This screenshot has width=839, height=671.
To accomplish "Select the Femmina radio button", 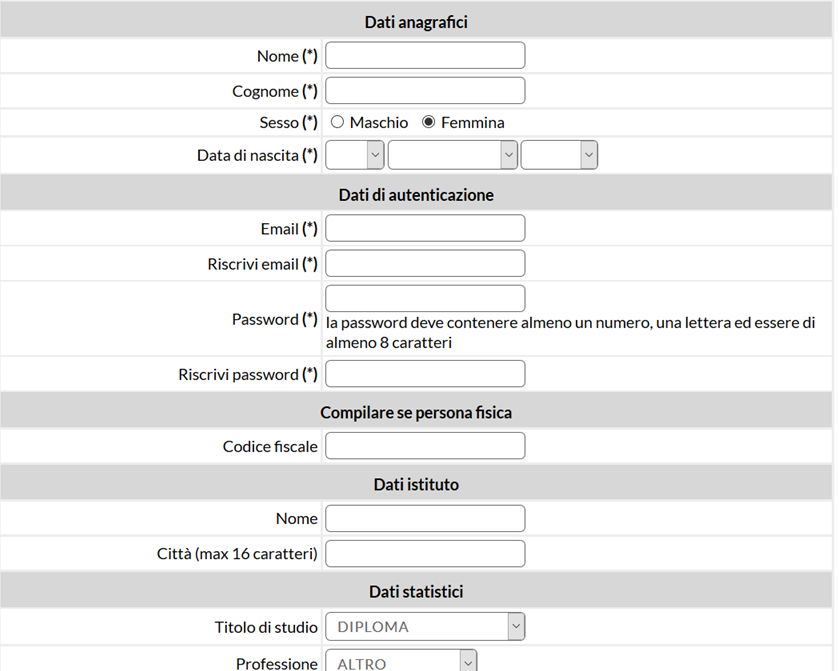I will pyautogui.click(x=429, y=122).
